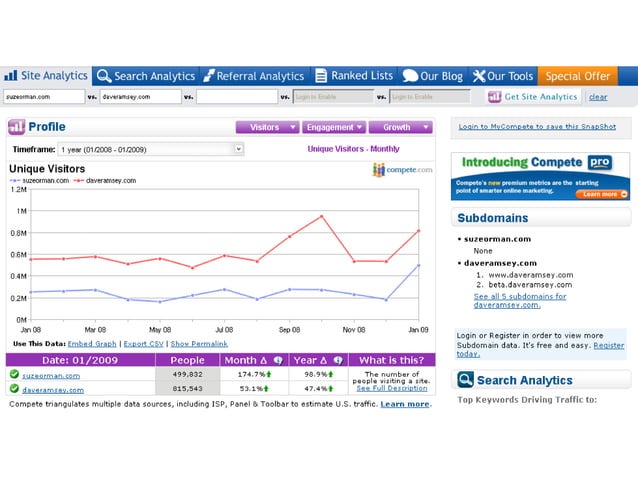Screen dimensions: 638x478
Task: Expand the Growth dropdown menu
Action: tap(401, 127)
